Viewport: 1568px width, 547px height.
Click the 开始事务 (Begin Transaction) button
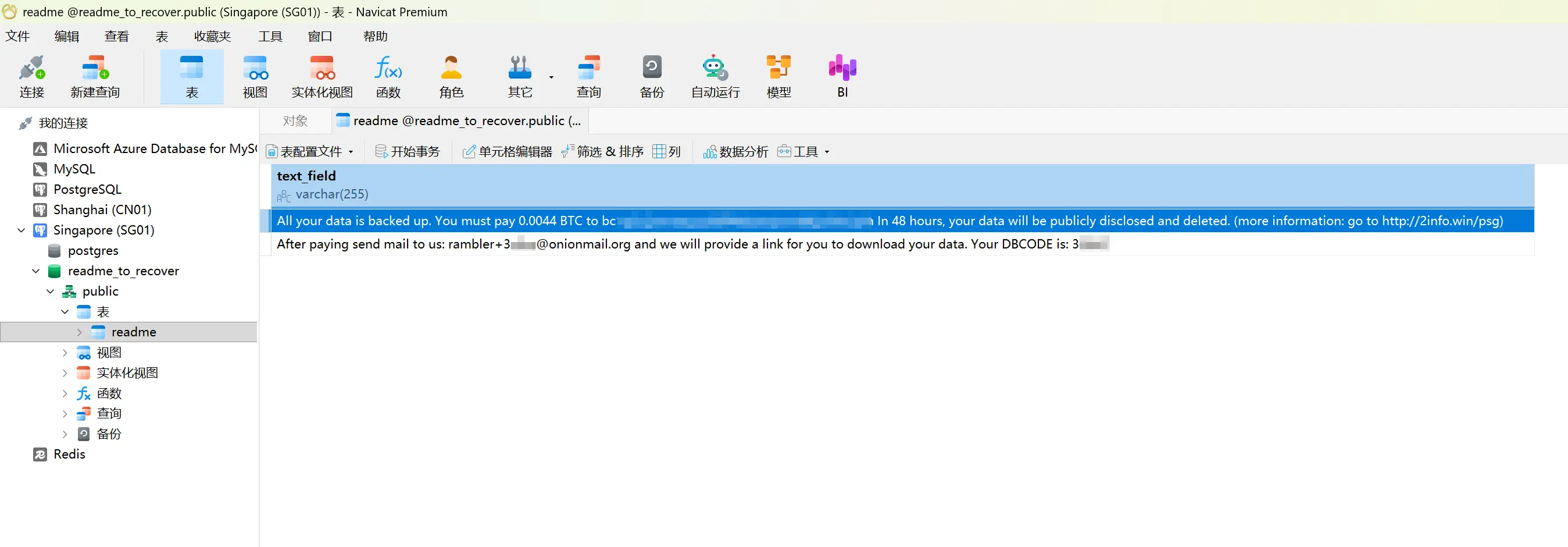tap(408, 152)
